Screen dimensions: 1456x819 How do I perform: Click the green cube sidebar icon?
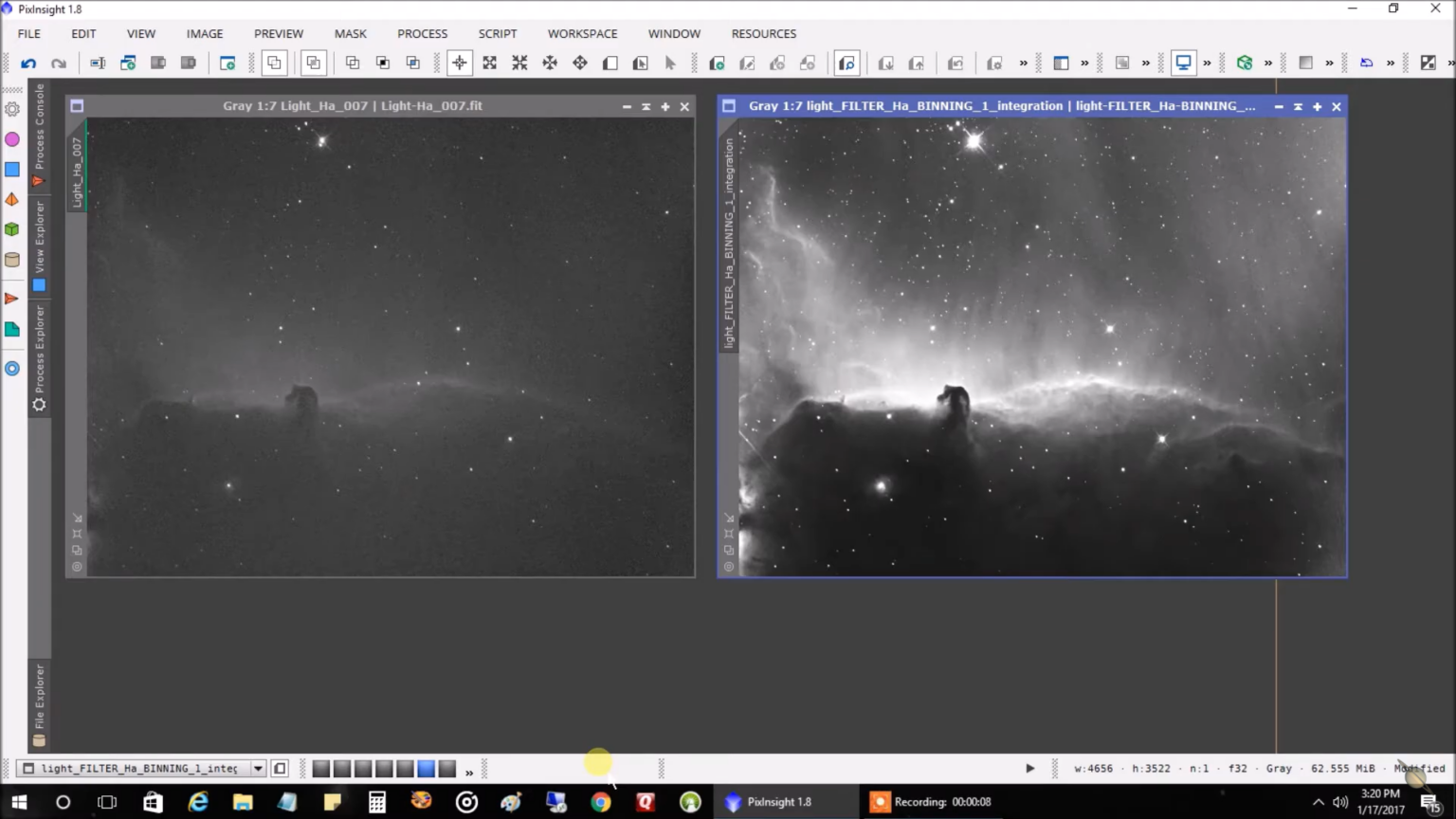tap(12, 229)
